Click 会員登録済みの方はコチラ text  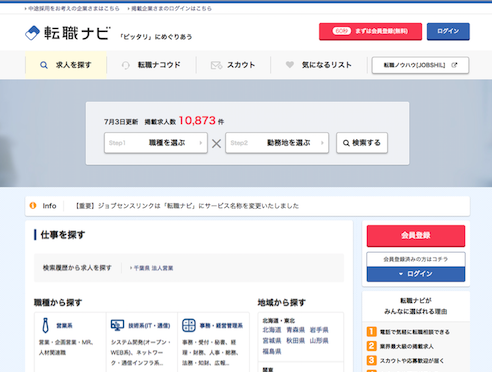(416, 259)
